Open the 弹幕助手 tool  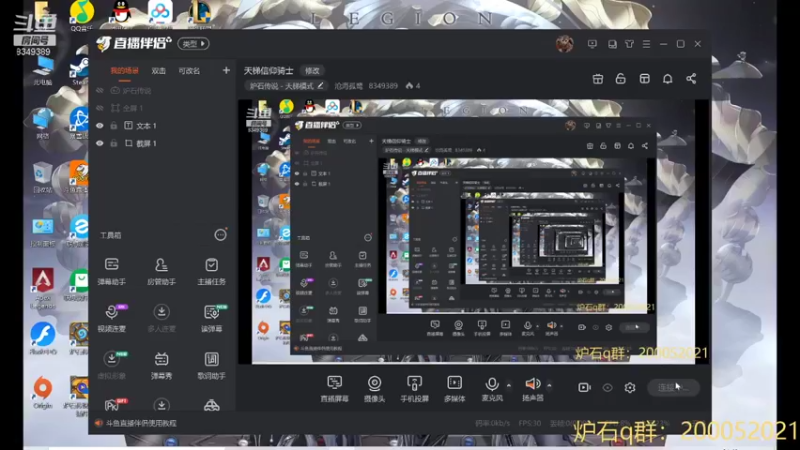111,271
